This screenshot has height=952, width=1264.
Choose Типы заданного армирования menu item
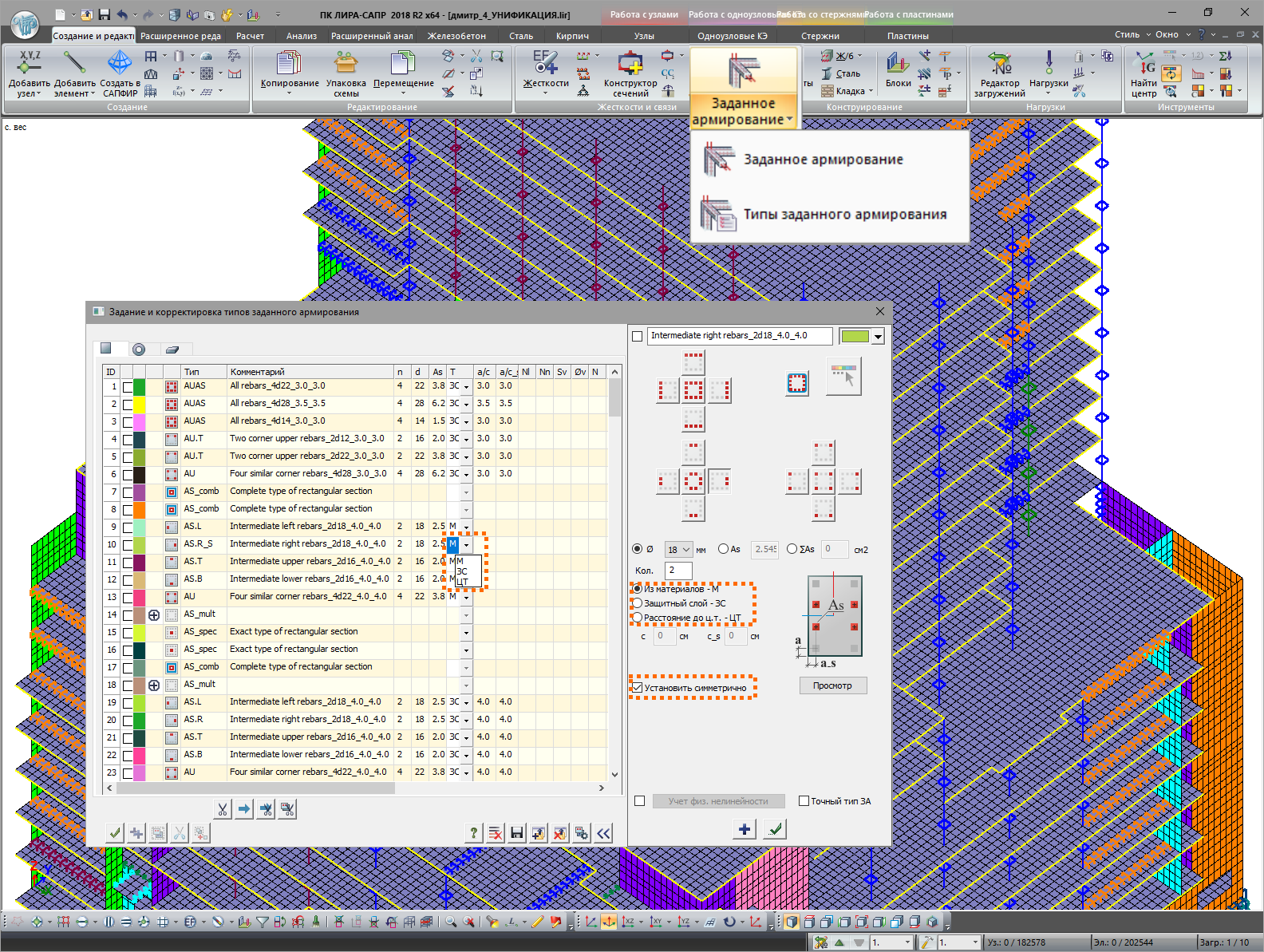[x=844, y=214]
